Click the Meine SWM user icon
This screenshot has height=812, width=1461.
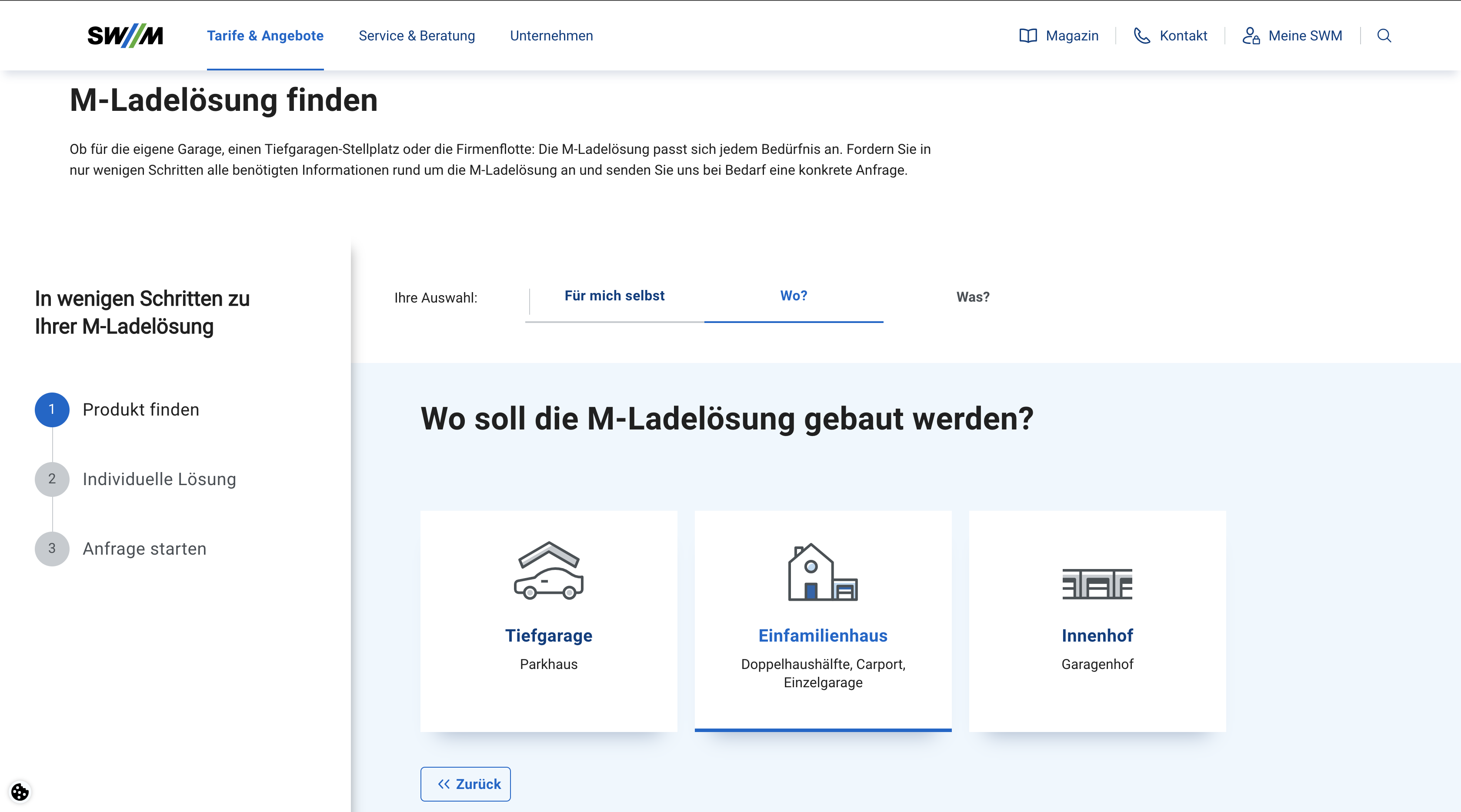pyautogui.click(x=1251, y=36)
